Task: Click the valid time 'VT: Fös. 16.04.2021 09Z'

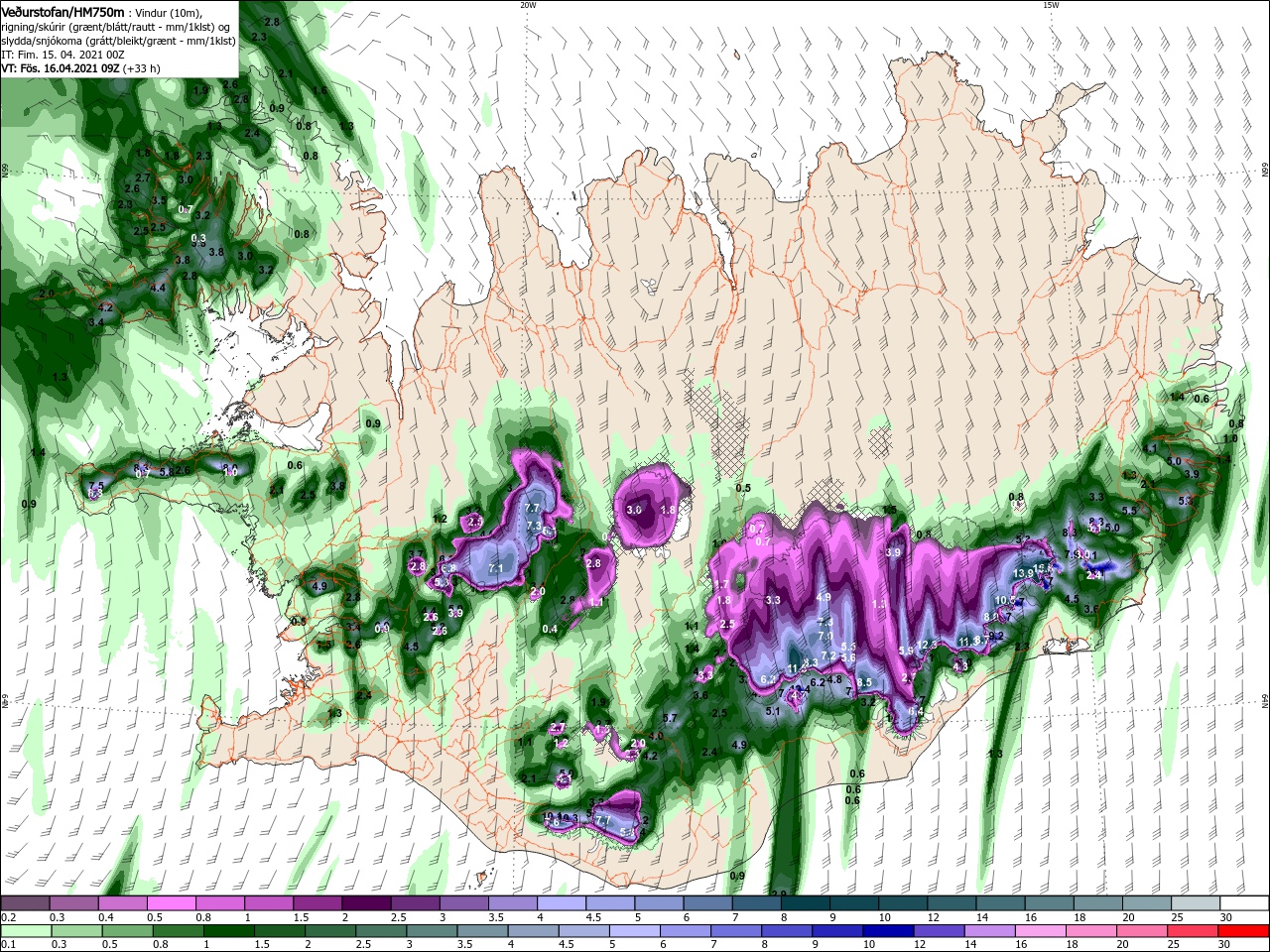Action: [61, 68]
